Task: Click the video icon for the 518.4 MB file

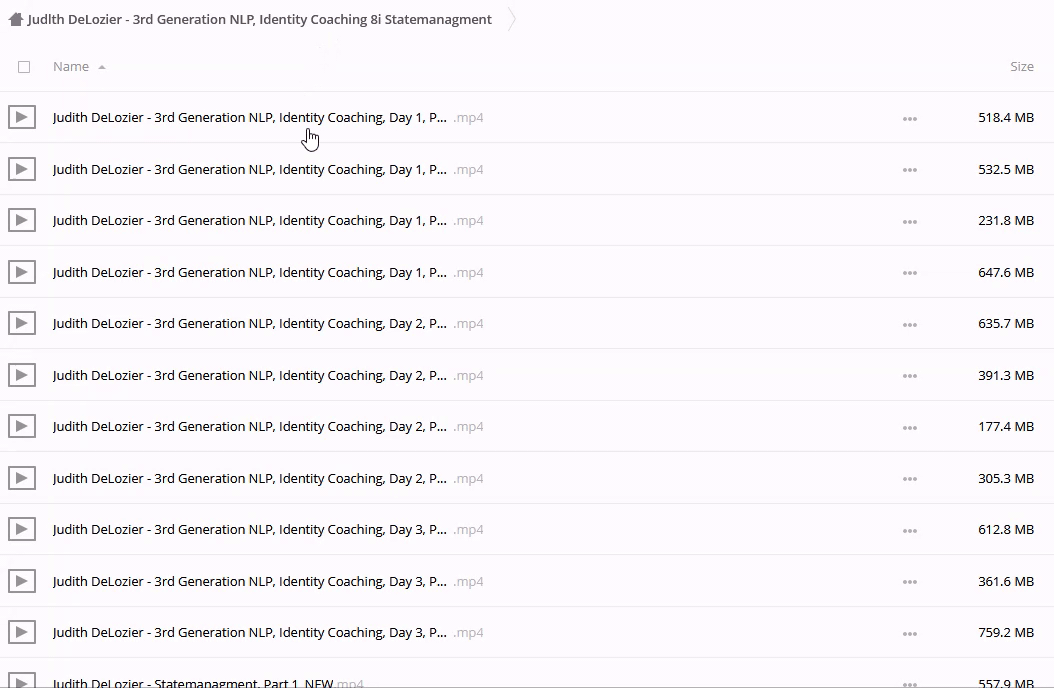Action: tap(22, 118)
